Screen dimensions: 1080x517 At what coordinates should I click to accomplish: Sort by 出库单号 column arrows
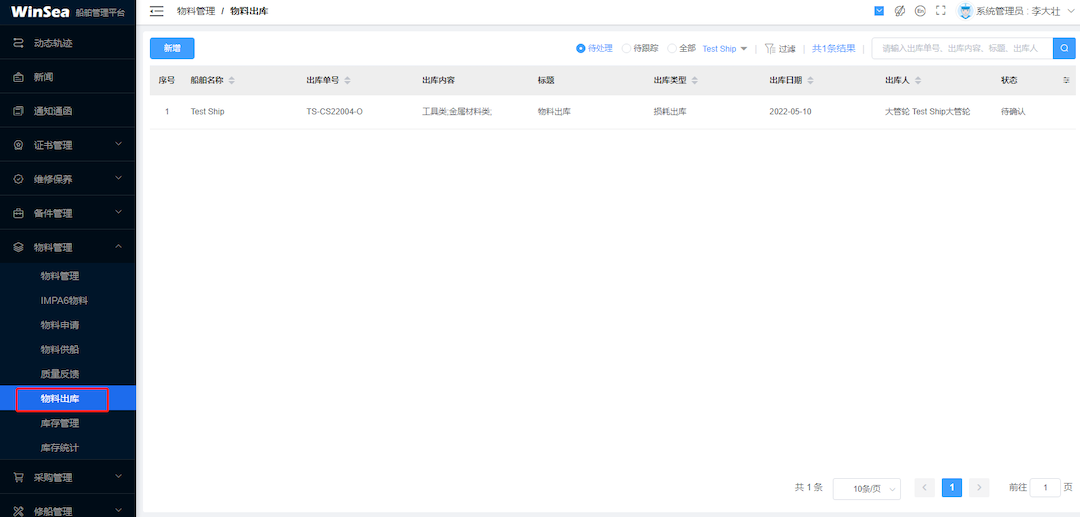347,81
